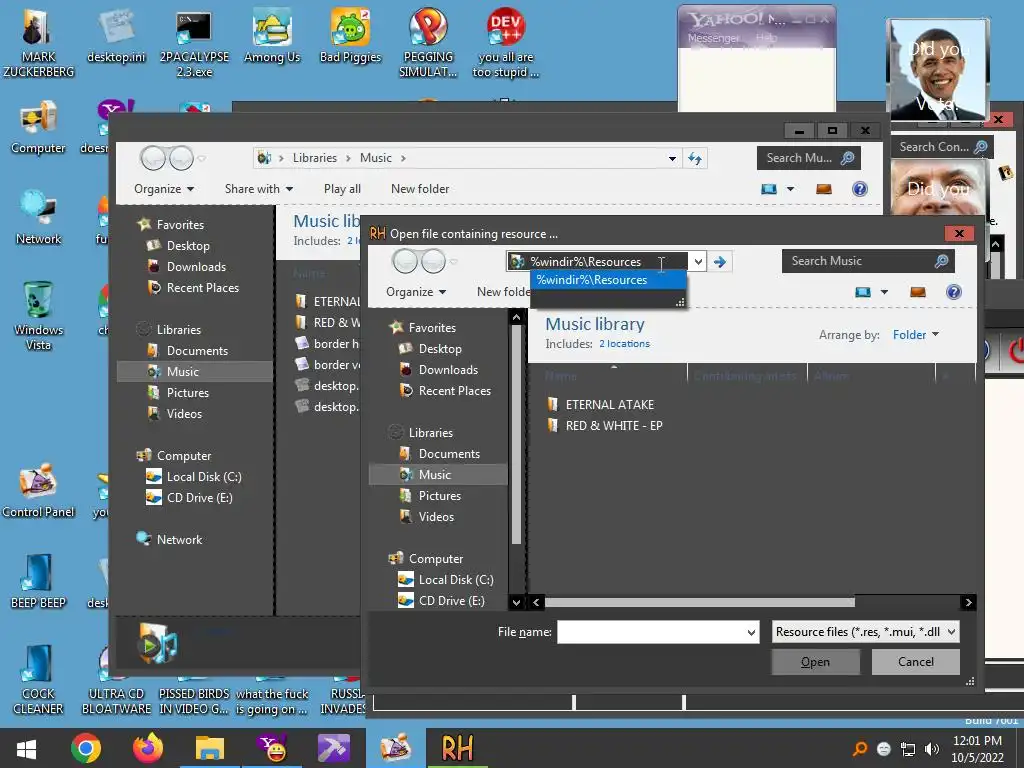Select Documents library in dialog sidebar
The width and height of the screenshot is (1024, 768).
pos(449,454)
